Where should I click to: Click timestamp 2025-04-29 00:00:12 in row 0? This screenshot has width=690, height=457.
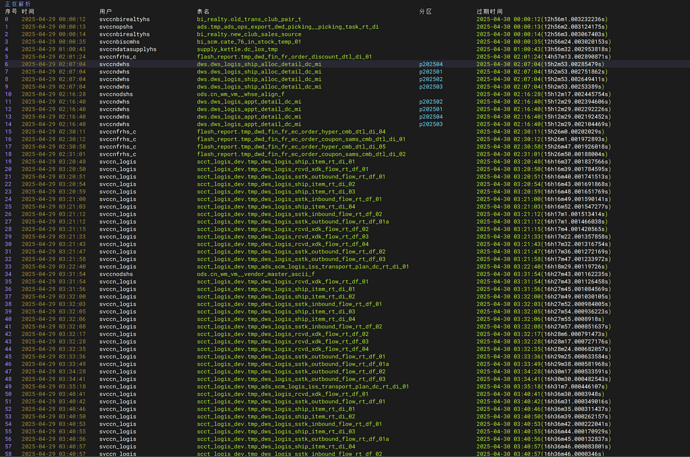point(53,19)
